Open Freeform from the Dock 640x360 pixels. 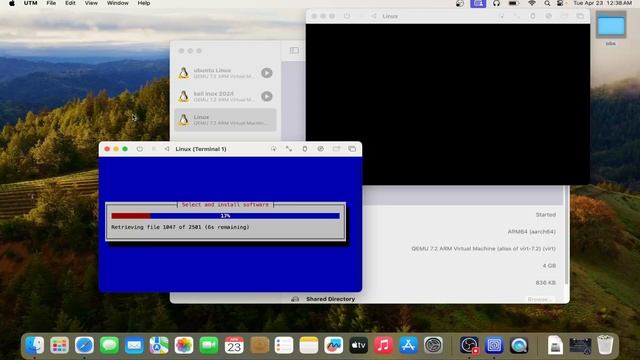coord(333,345)
